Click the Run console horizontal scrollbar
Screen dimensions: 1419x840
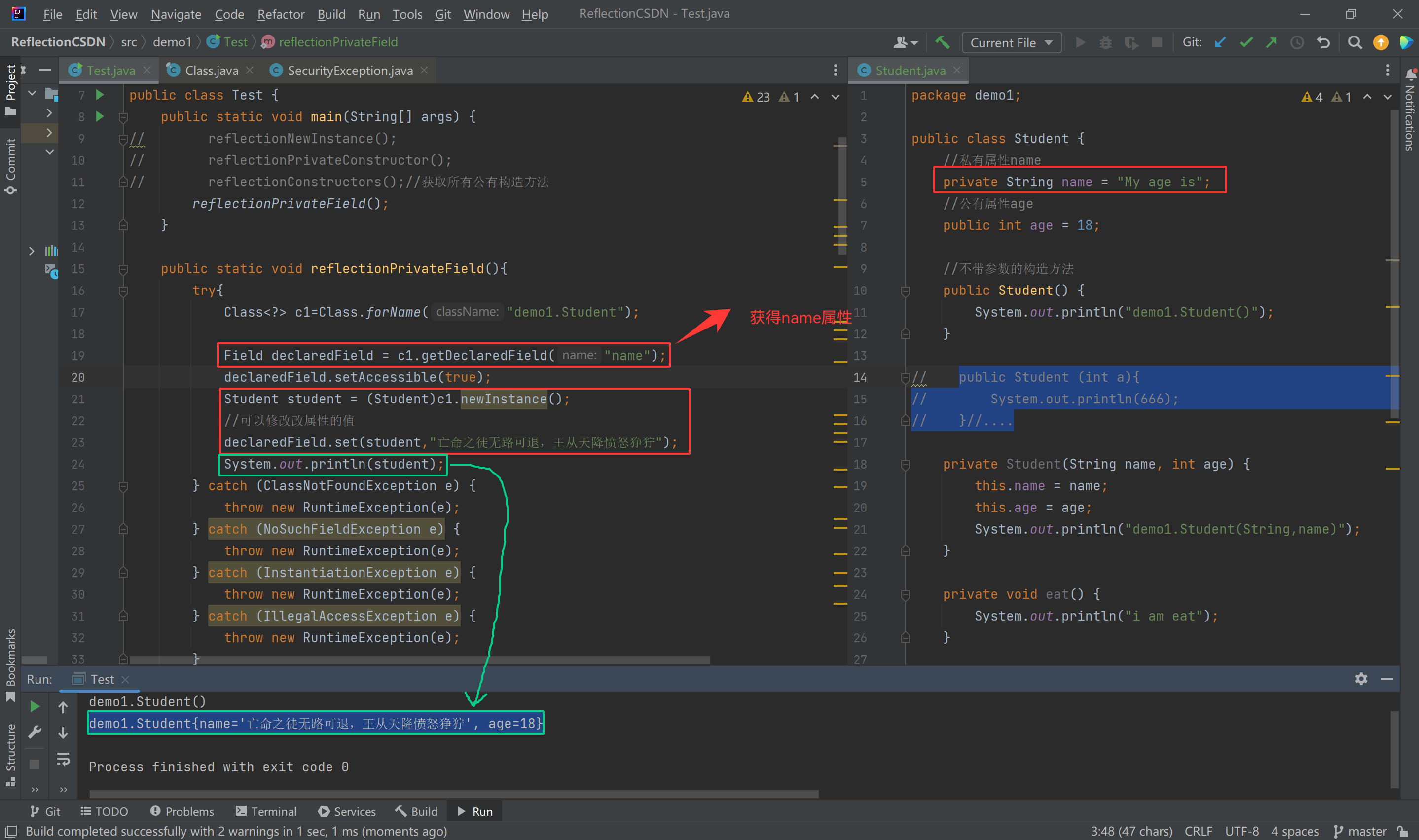pyautogui.click(x=453, y=794)
